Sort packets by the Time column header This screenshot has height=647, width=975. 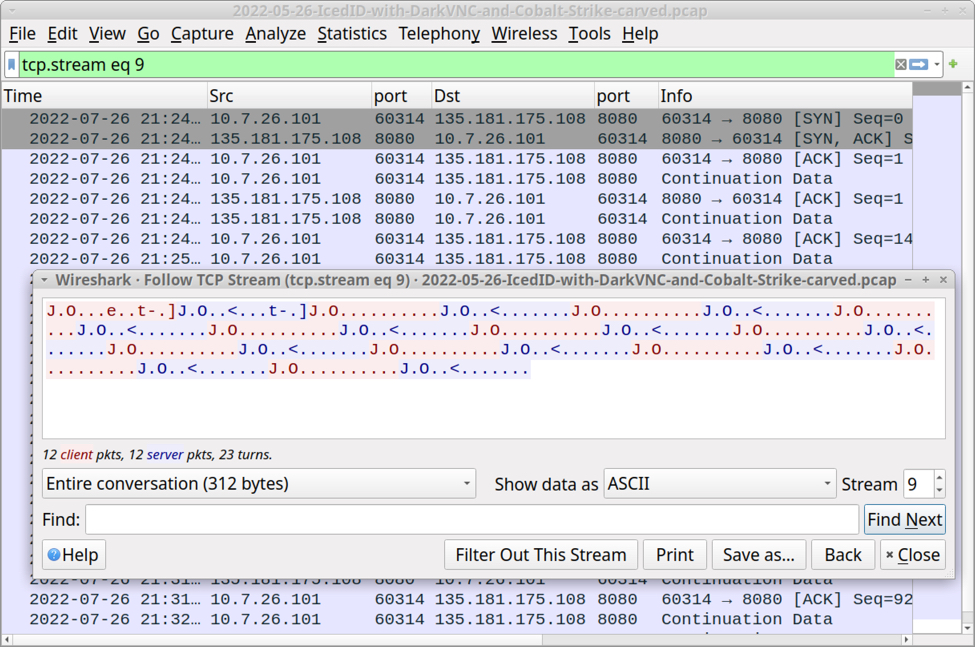tap(104, 96)
